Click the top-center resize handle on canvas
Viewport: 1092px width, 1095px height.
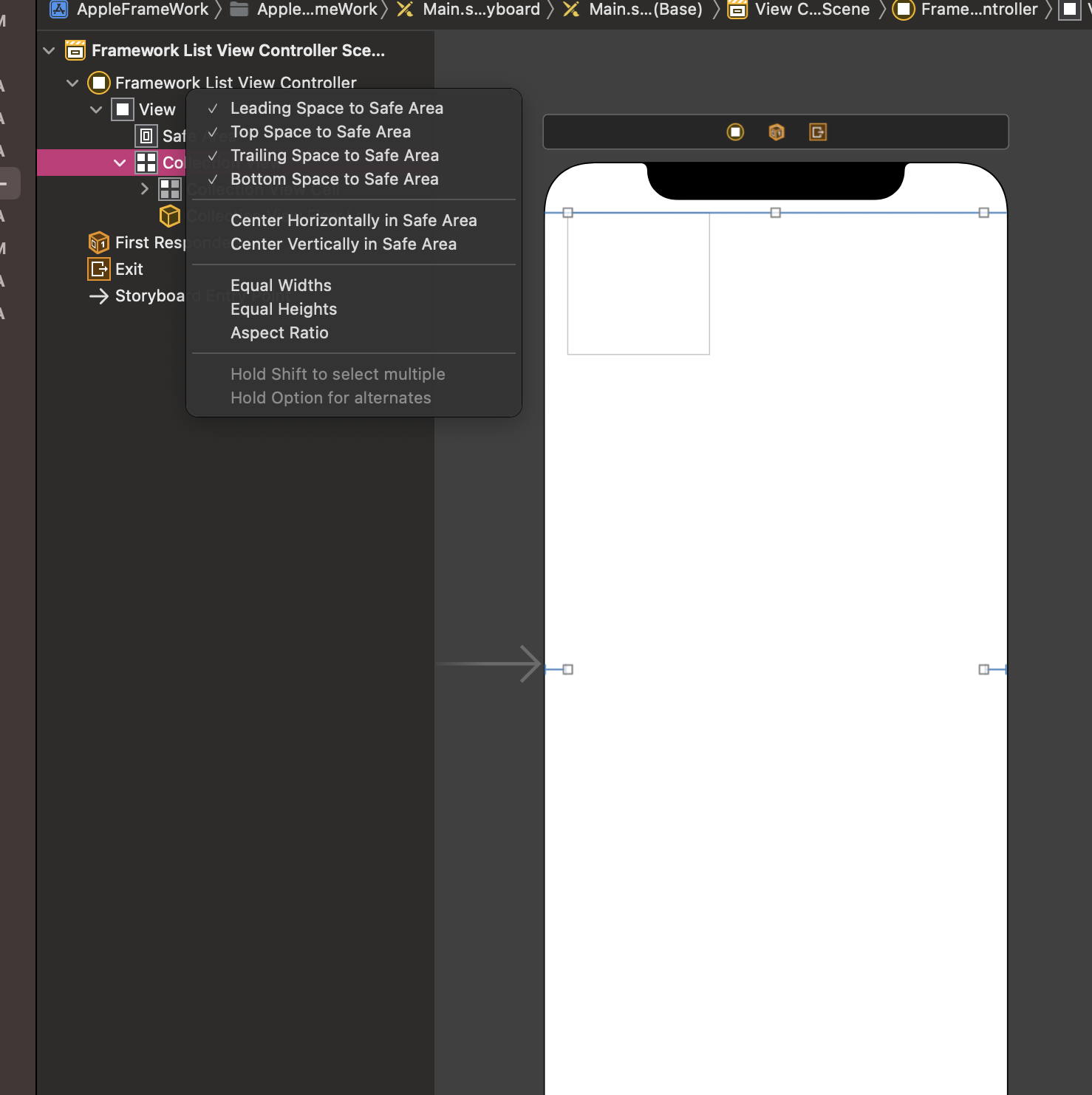pyautogui.click(x=776, y=213)
